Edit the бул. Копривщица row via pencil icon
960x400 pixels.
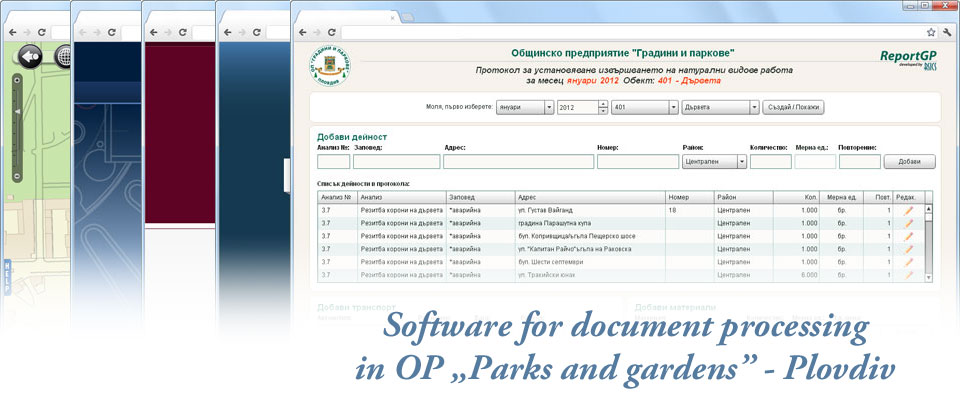coord(909,236)
